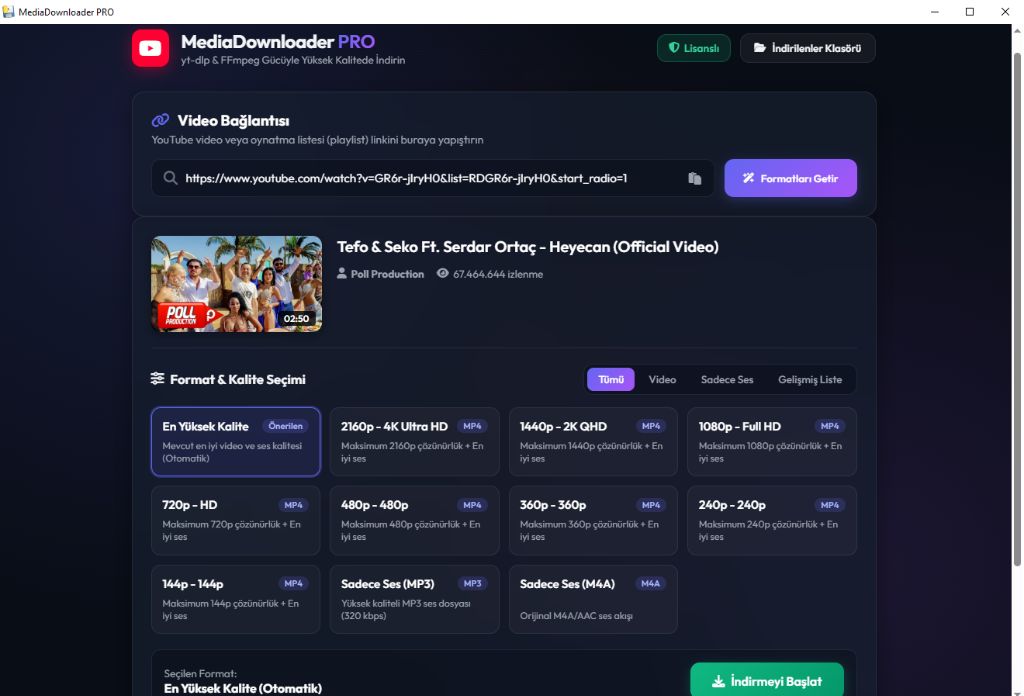
Task: Click the MediaDownloader PRO title bar app icon
Action: coord(8,12)
